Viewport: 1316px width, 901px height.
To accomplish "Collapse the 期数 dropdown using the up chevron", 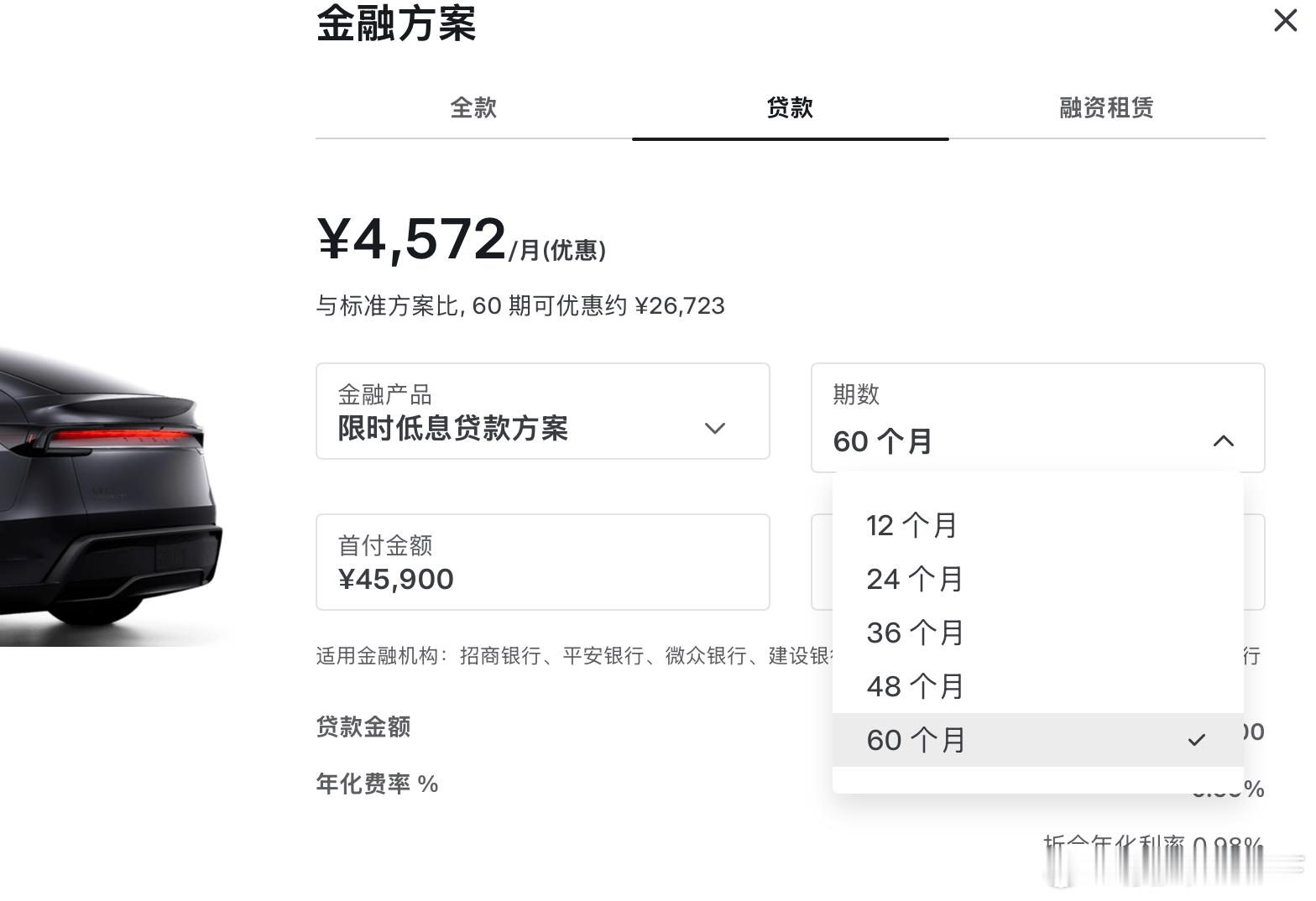I will tap(1224, 440).
